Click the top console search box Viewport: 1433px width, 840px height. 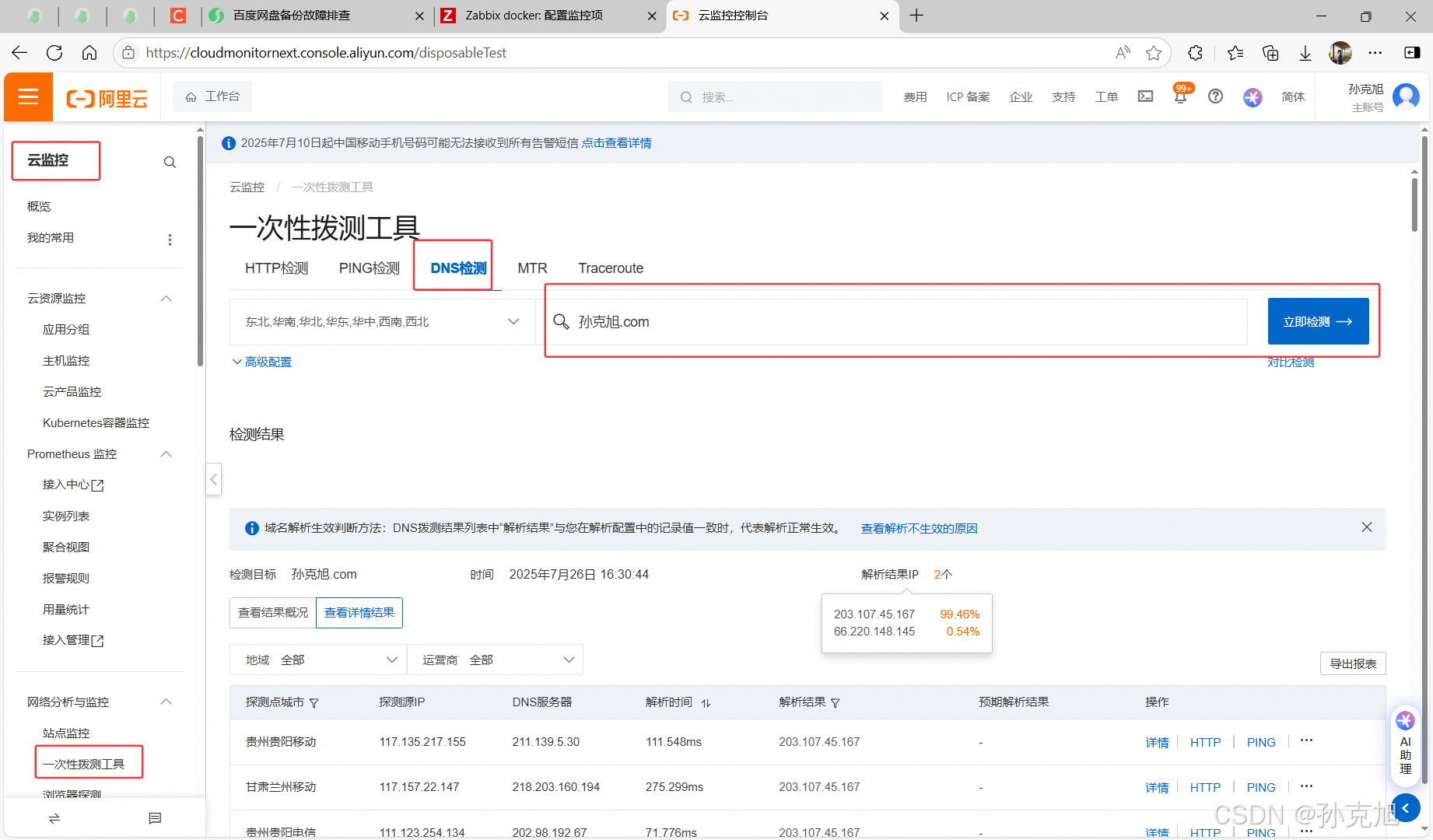click(775, 96)
